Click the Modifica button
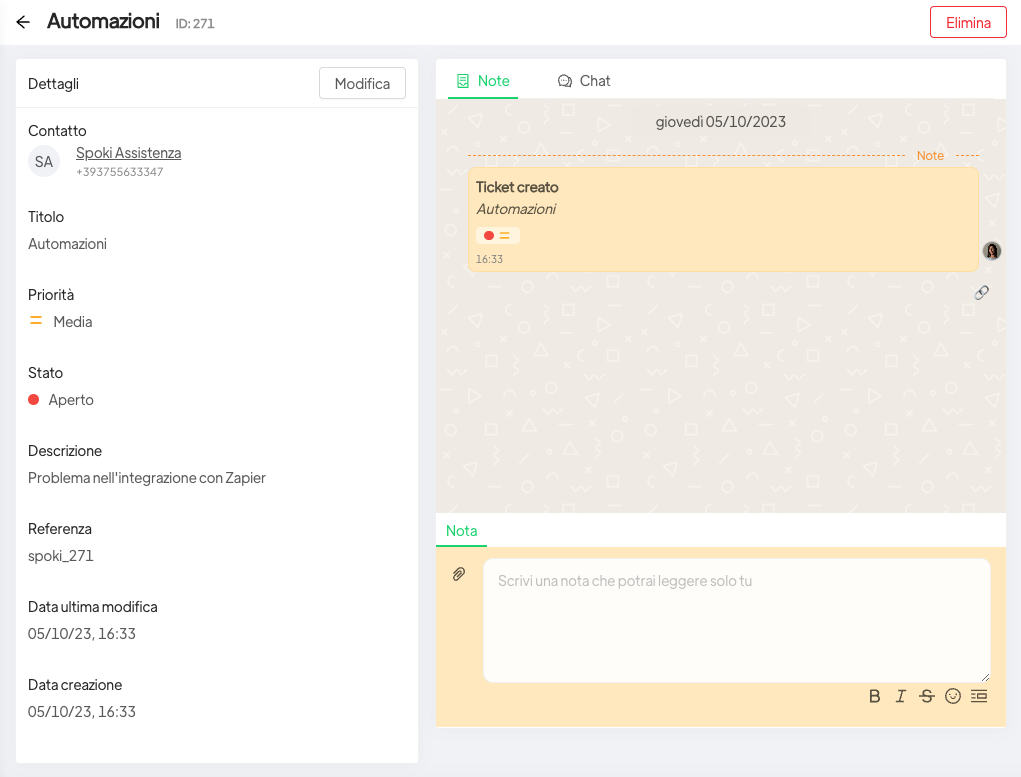The width and height of the screenshot is (1021, 777). [362, 84]
